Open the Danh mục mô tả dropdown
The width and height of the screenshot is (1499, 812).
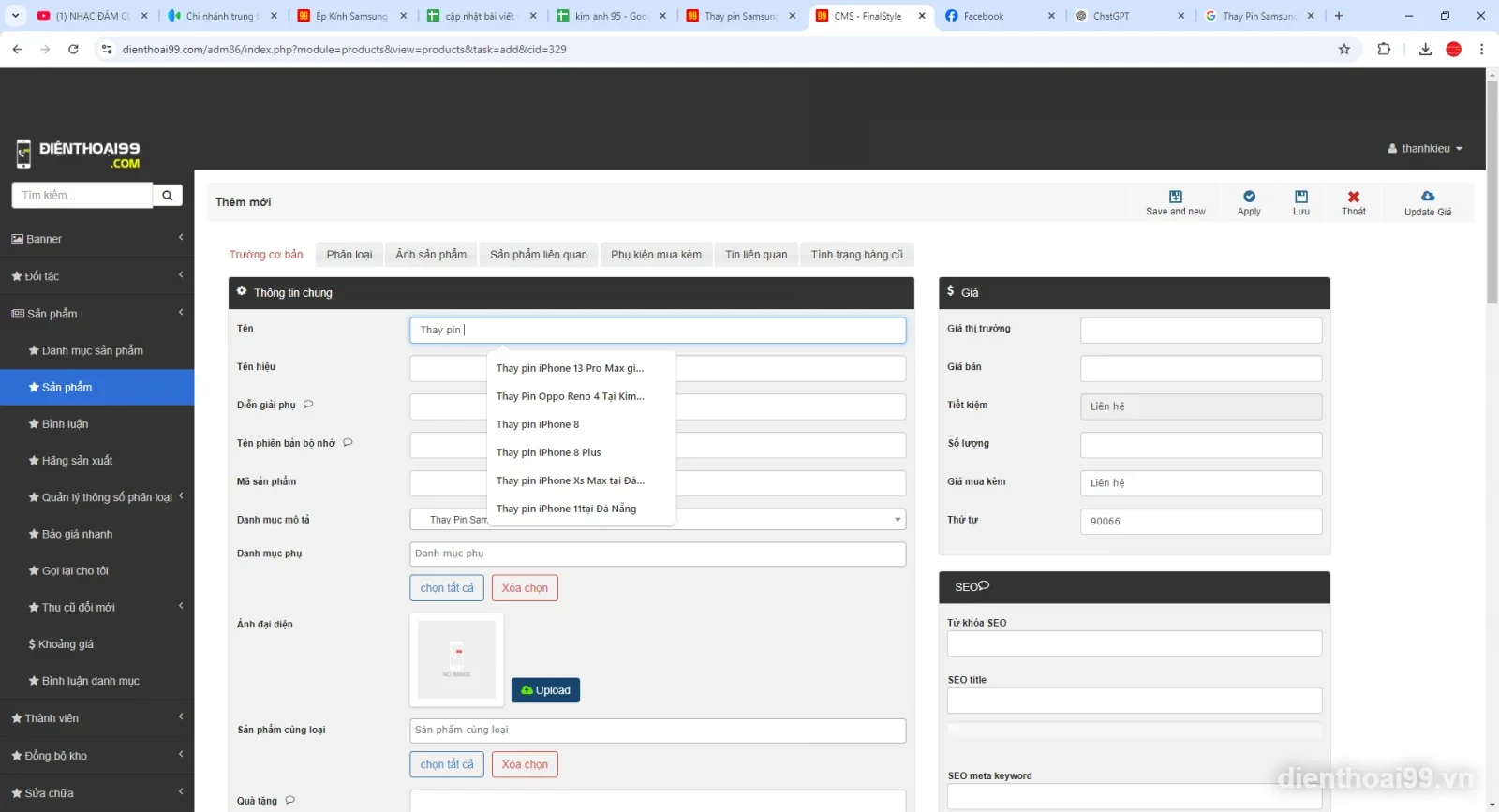click(x=658, y=520)
